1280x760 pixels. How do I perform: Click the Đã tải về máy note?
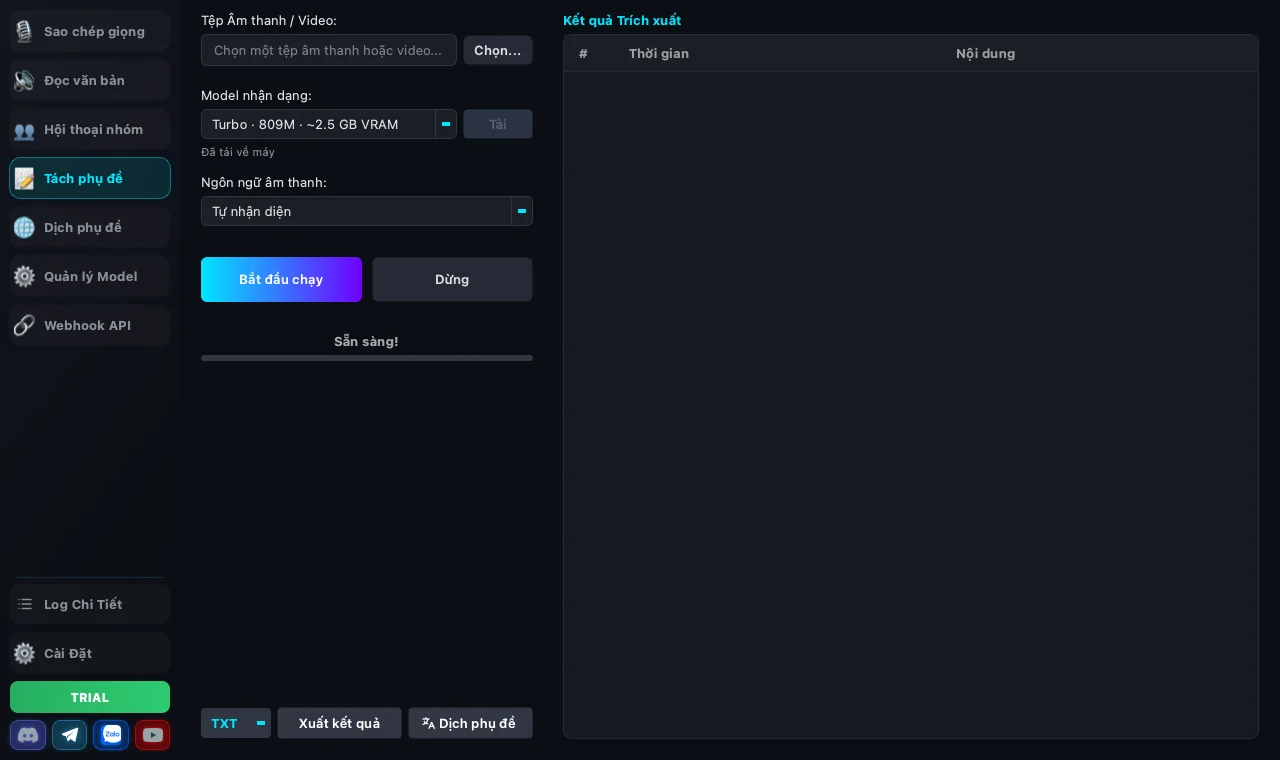point(238,152)
